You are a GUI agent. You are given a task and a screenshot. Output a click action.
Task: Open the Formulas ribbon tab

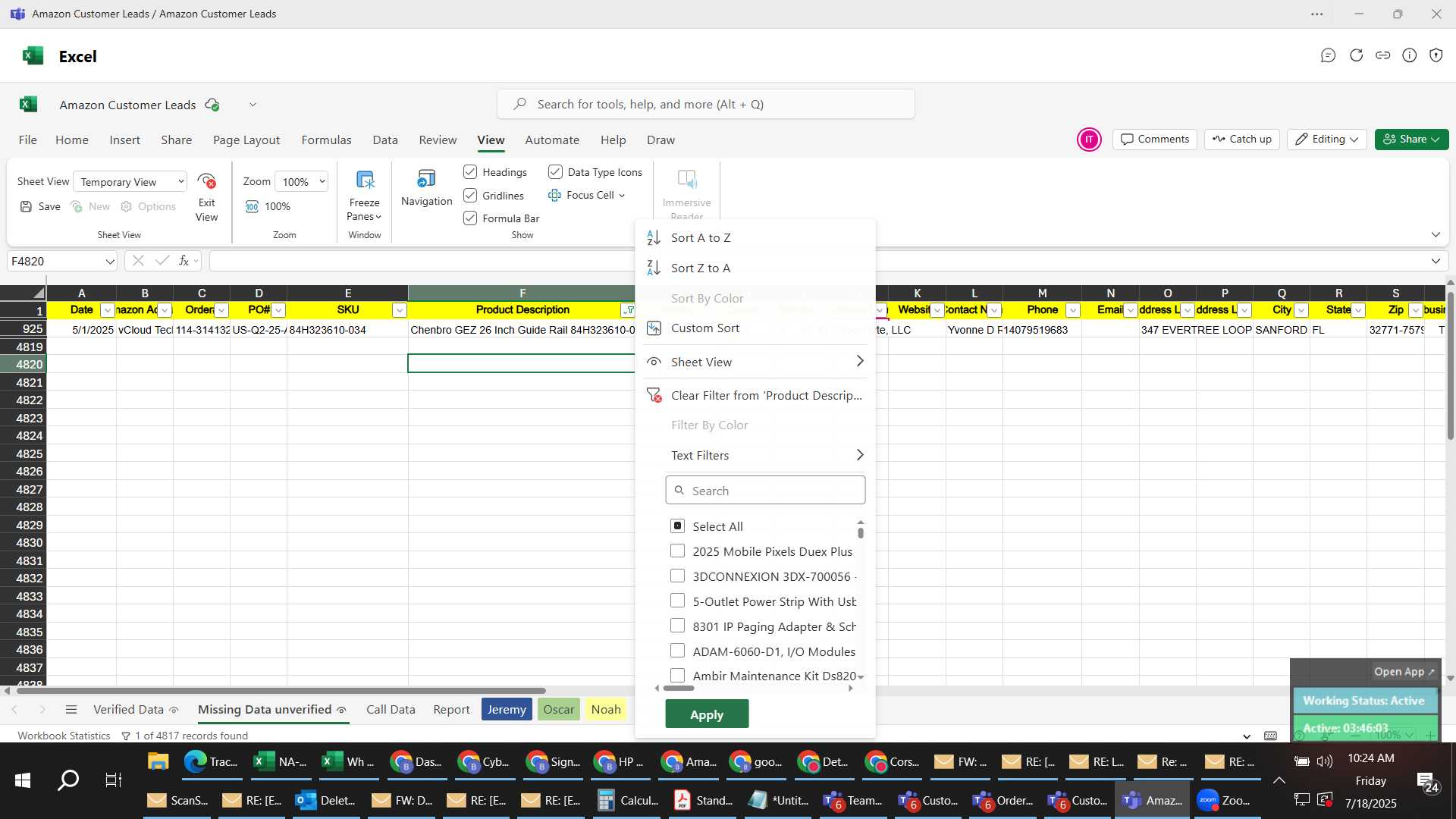pyautogui.click(x=326, y=140)
